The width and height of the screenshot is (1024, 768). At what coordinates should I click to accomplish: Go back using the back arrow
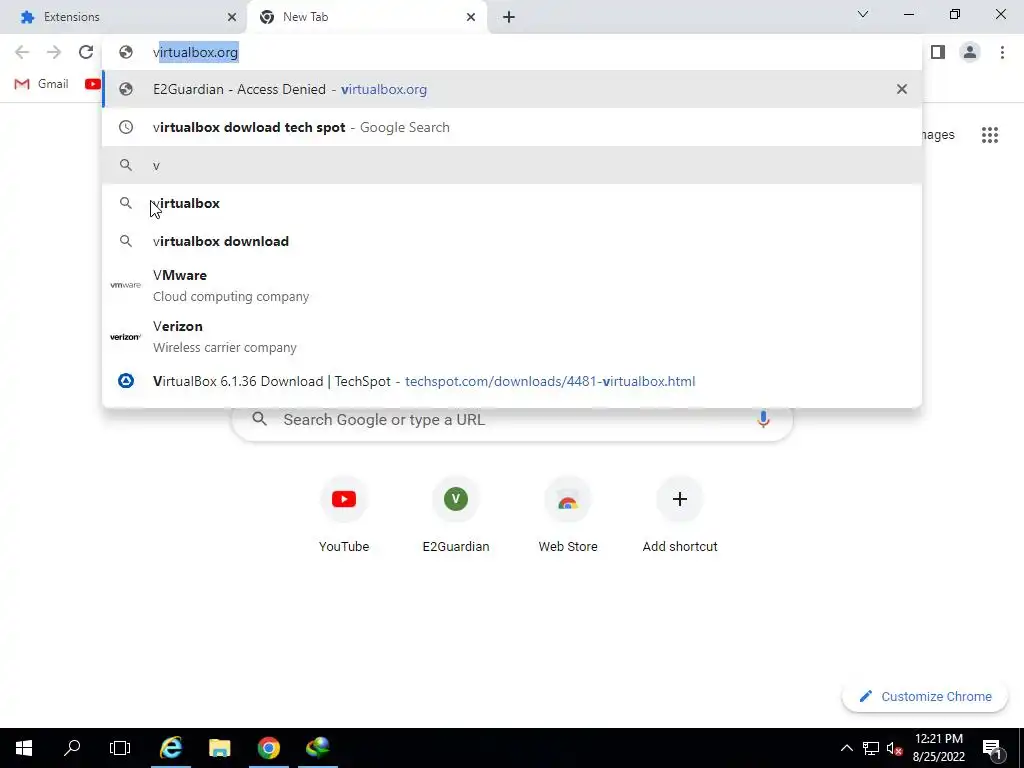pyautogui.click(x=22, y=52)
